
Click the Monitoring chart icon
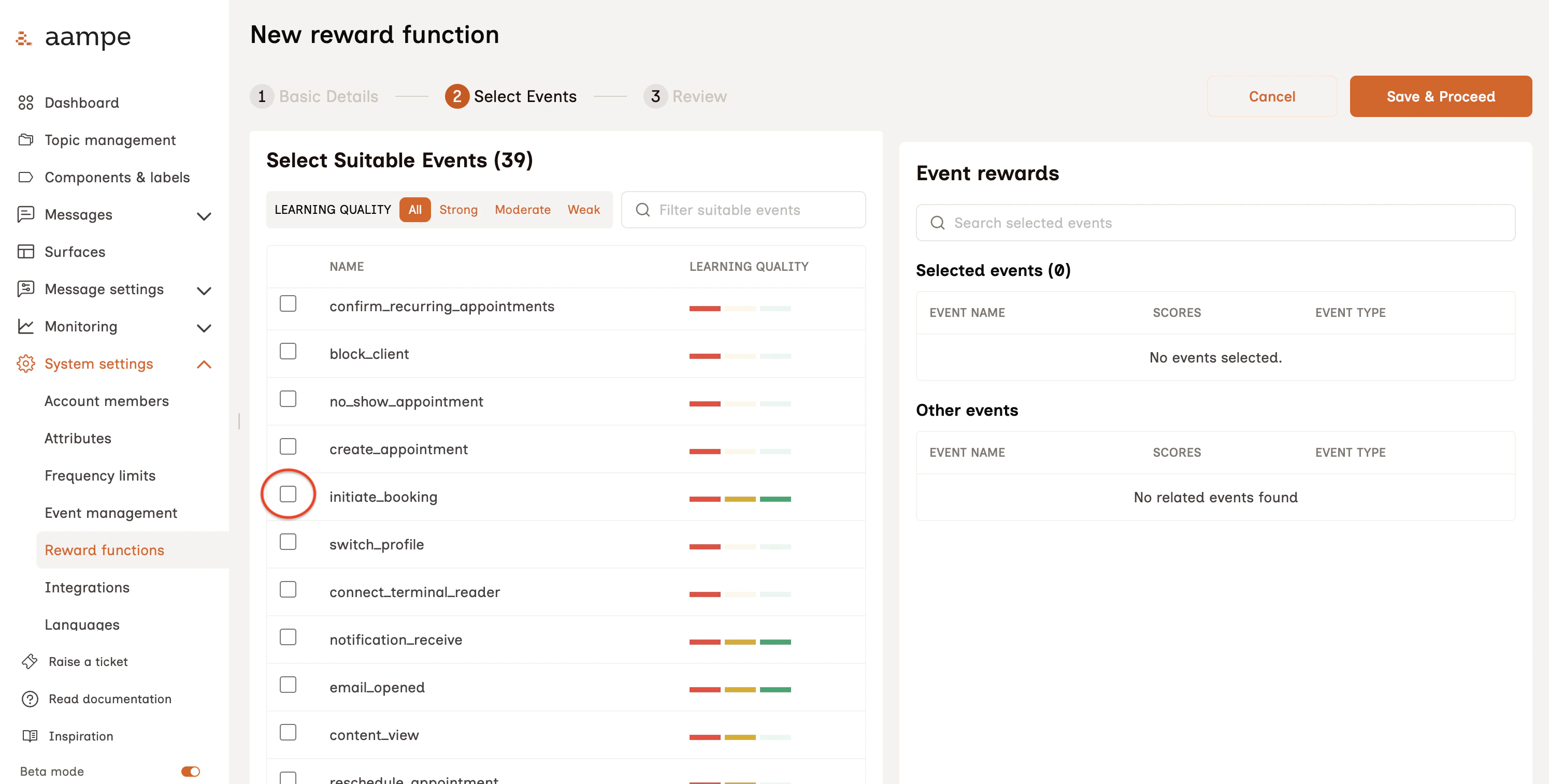(x=25, y=326)
